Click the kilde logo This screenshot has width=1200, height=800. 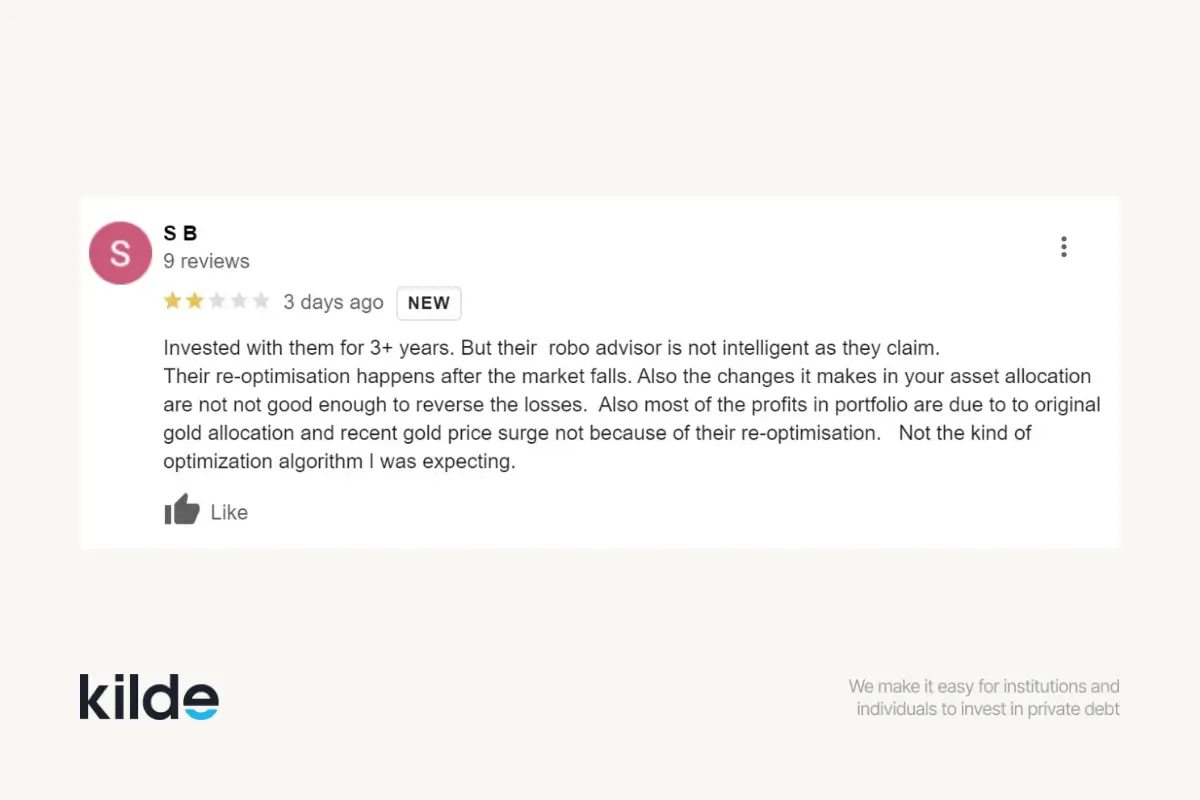148,696
